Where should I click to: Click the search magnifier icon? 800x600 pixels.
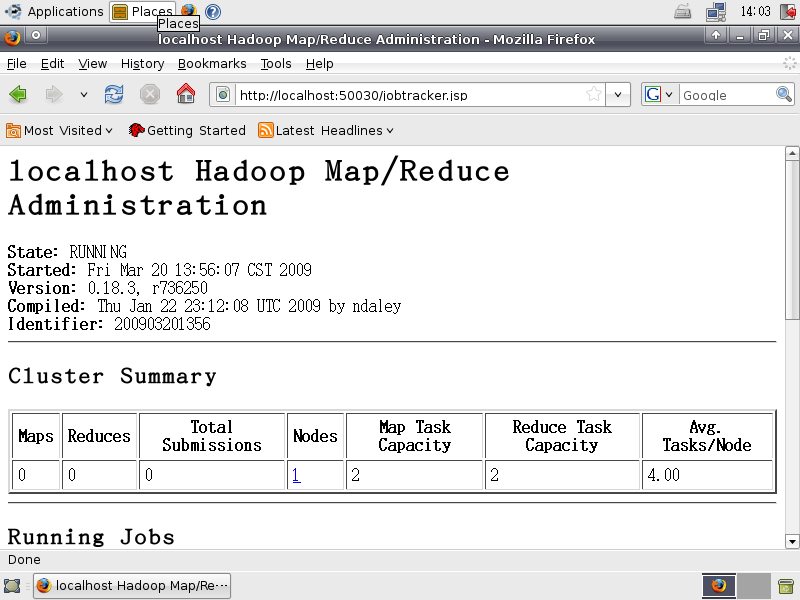click(784, 94)
